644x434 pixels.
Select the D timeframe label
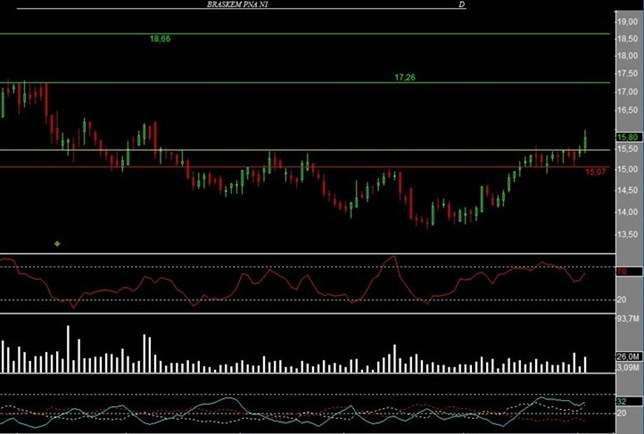[461, 5]
